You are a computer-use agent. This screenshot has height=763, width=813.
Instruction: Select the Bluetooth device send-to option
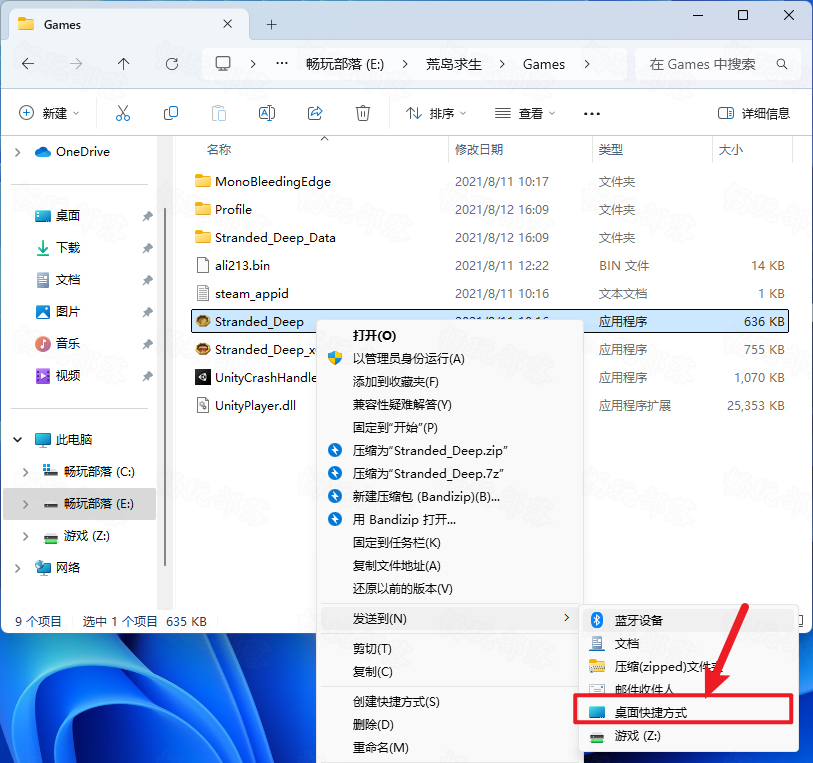689,620
